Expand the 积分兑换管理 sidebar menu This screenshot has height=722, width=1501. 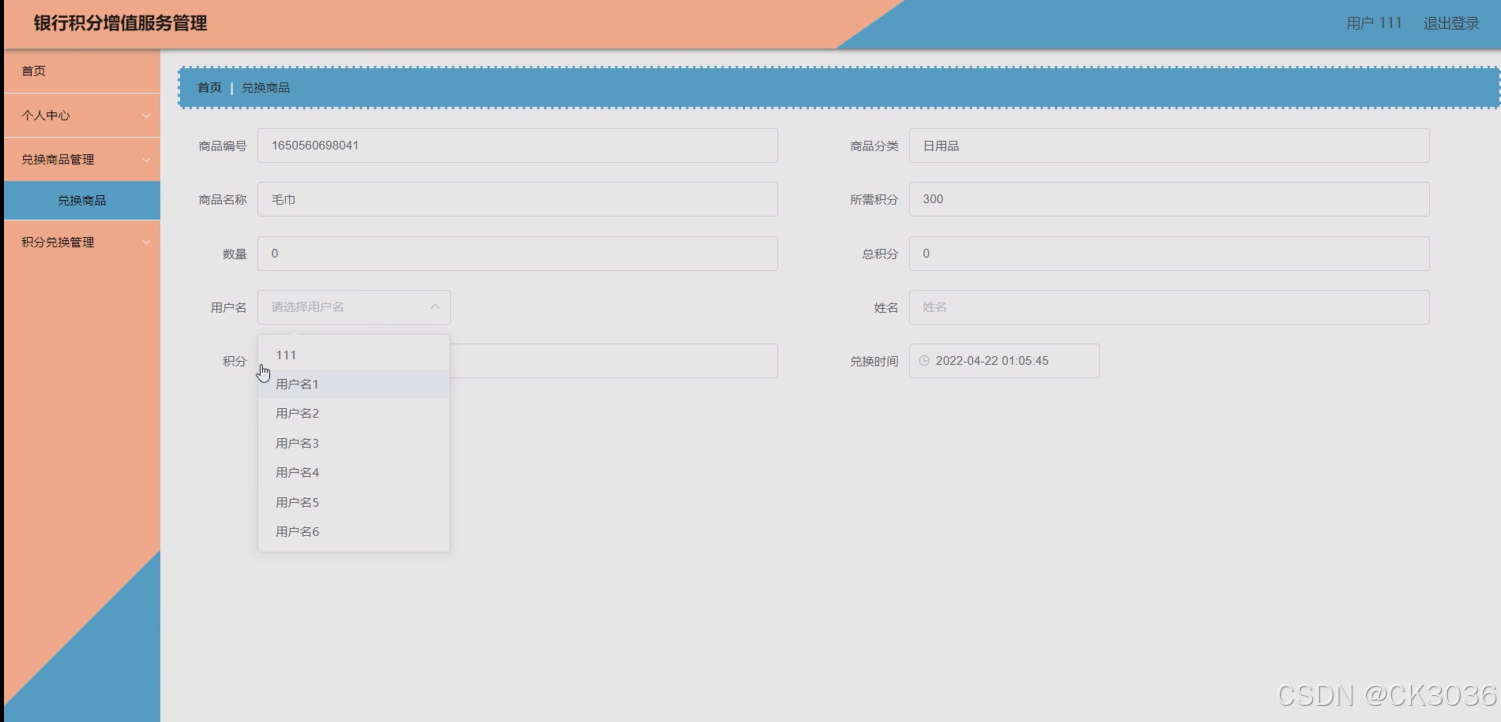pyautogui.click(x=80, y=242)
